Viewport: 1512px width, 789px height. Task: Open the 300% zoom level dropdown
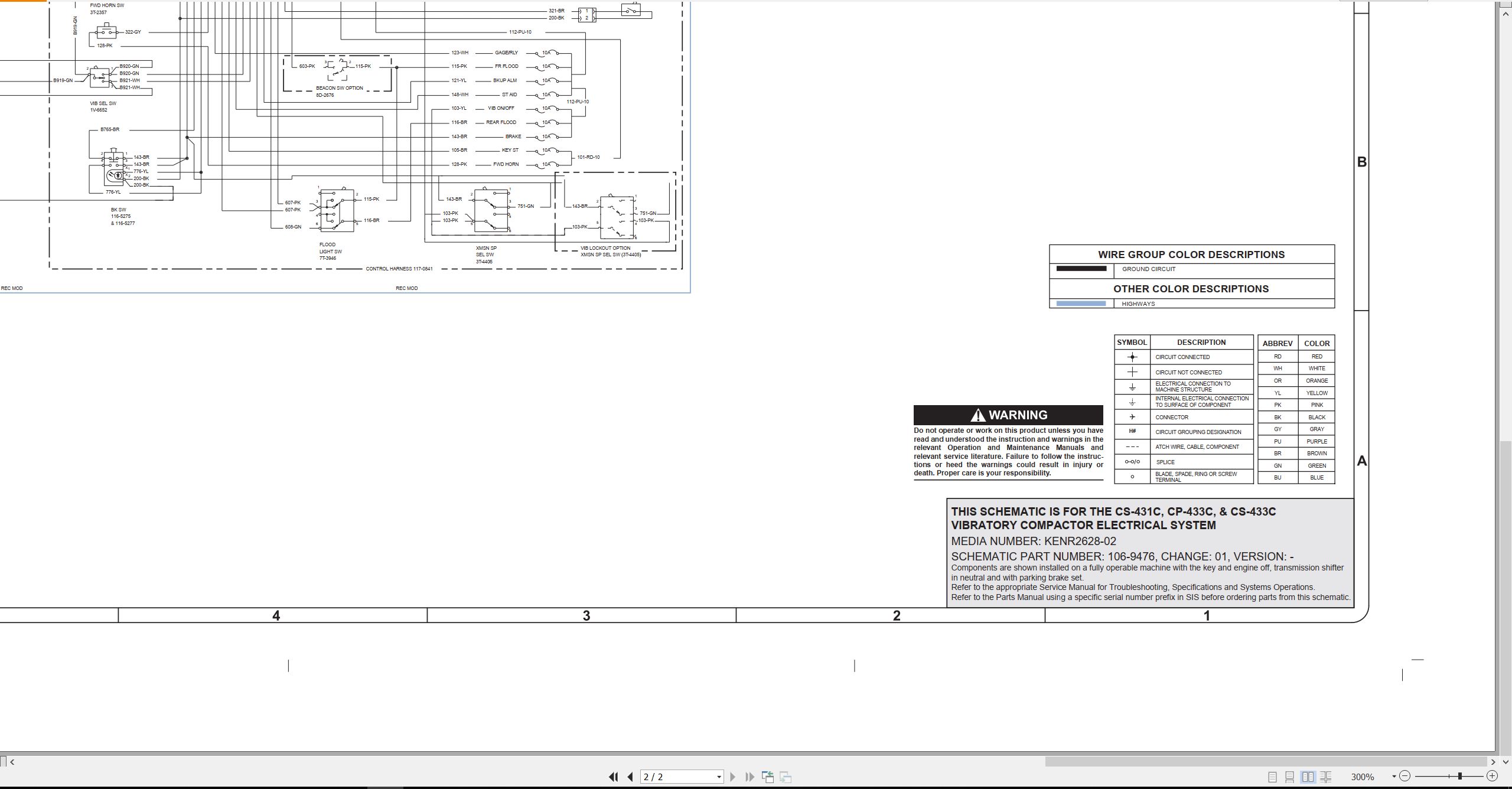[x=1394, y=777]
